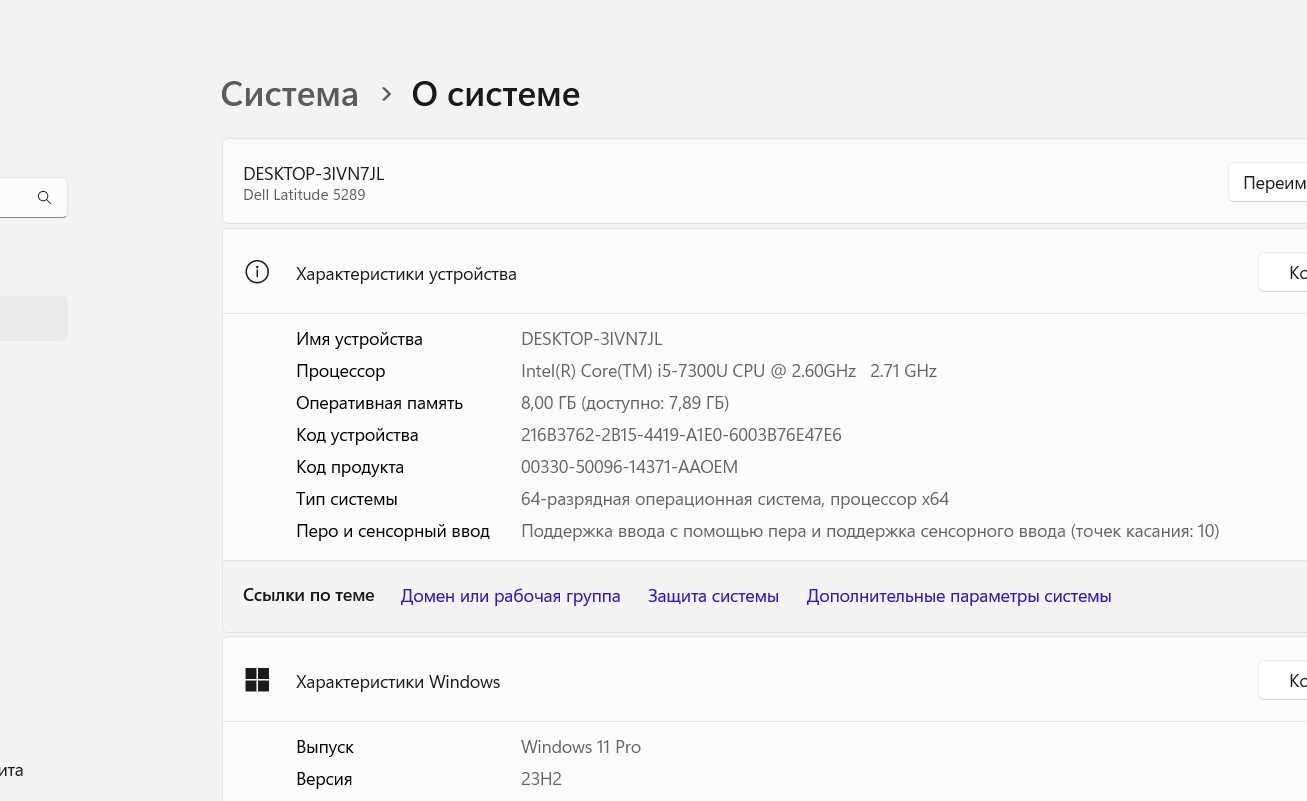Click the Тип системы label
The image size is (1307, 801).
point(347,499)
